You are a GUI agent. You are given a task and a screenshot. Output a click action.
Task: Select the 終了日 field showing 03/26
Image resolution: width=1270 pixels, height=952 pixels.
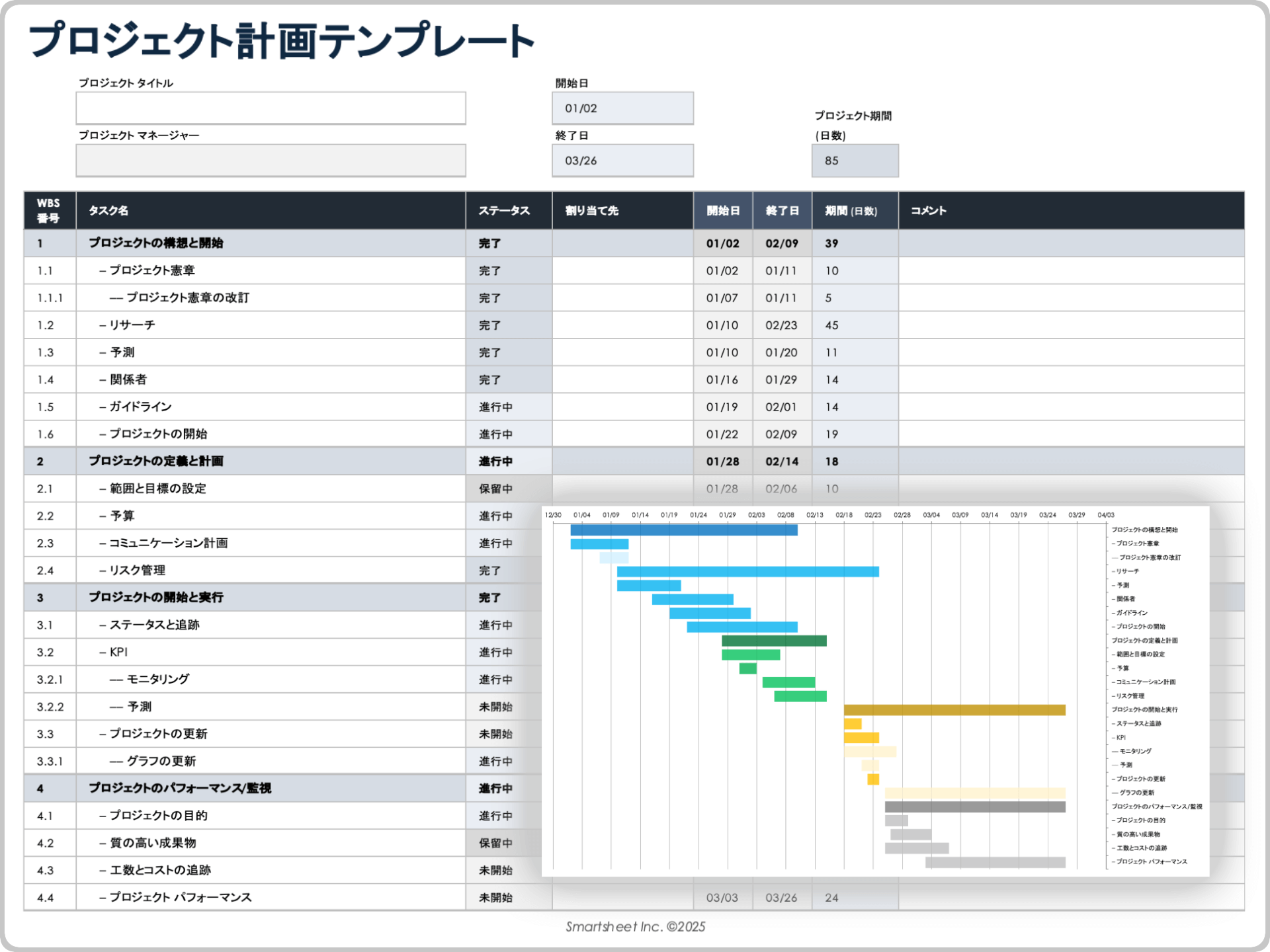pos(622,159)
